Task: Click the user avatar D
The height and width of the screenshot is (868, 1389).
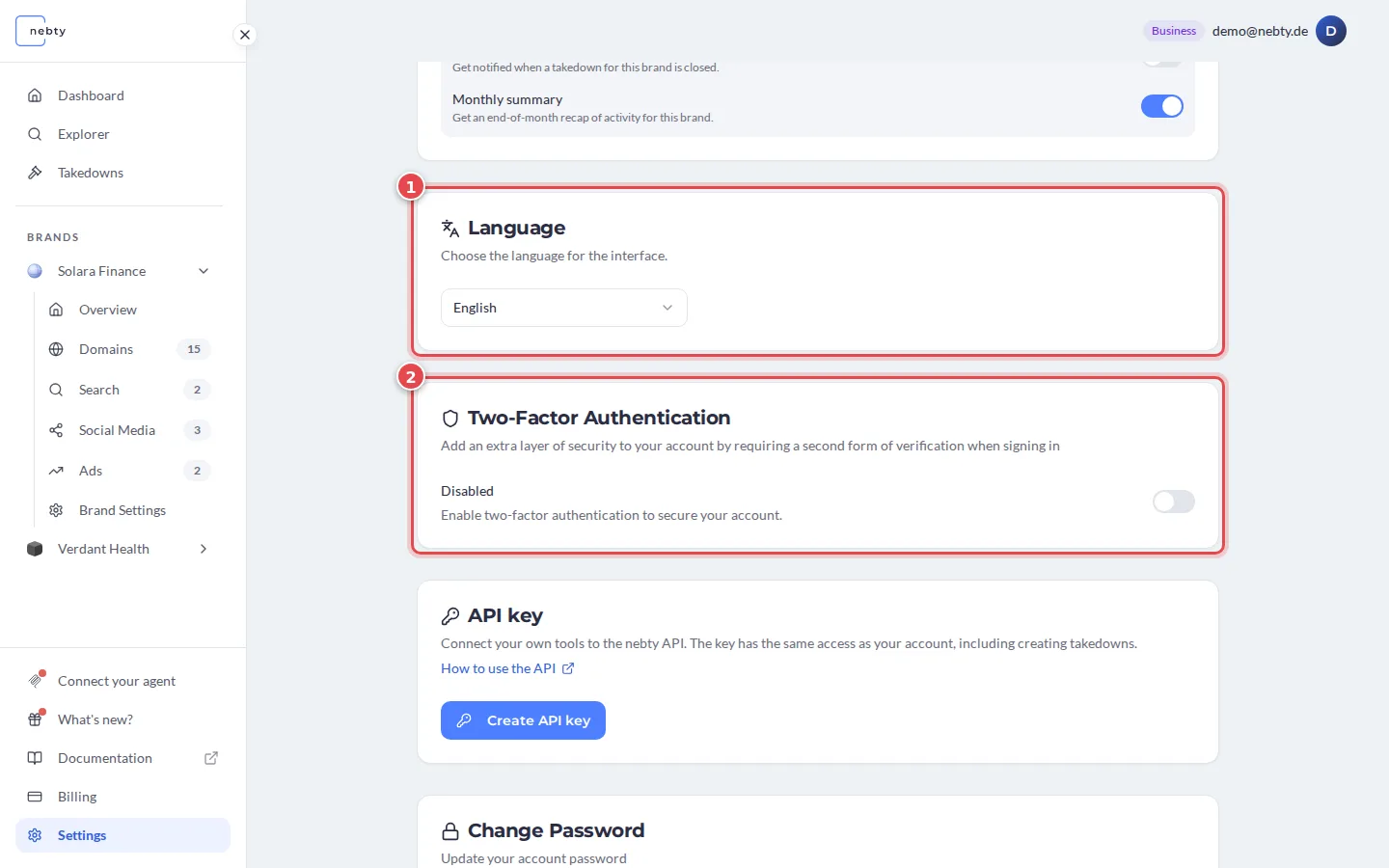Action: (x=1331, y=31)
